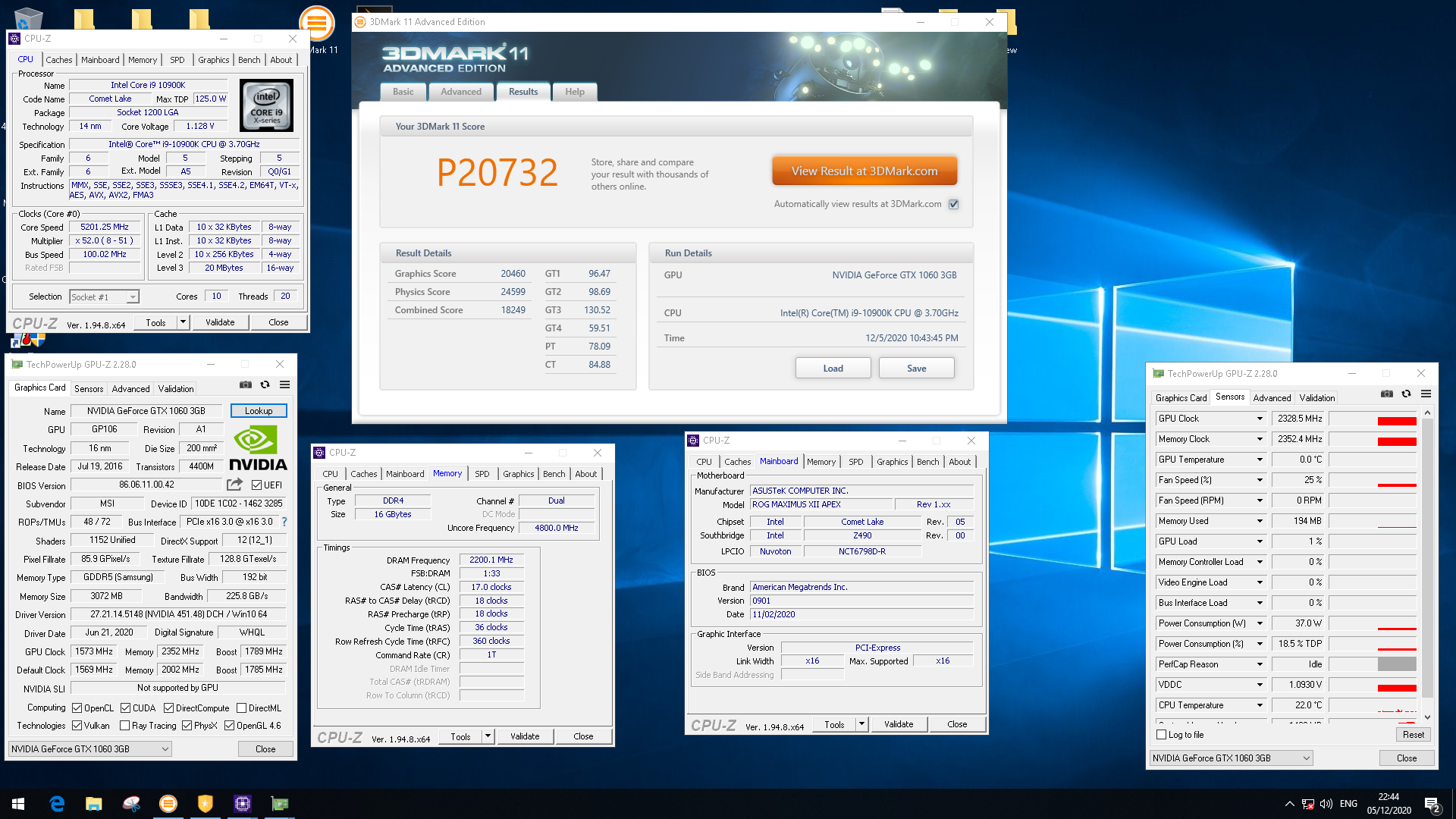Click the Memory Clock sensor graph
1456x819 pixels.
[1373, 439]
